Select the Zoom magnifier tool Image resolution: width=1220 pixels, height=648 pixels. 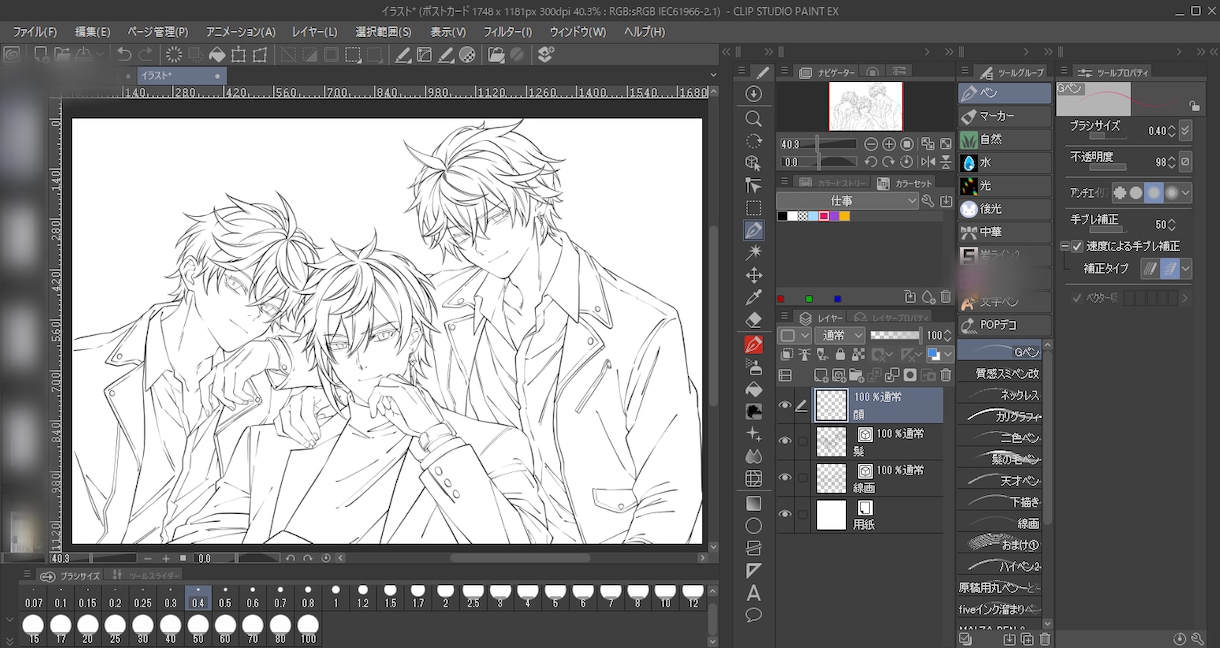coord(754,117)
